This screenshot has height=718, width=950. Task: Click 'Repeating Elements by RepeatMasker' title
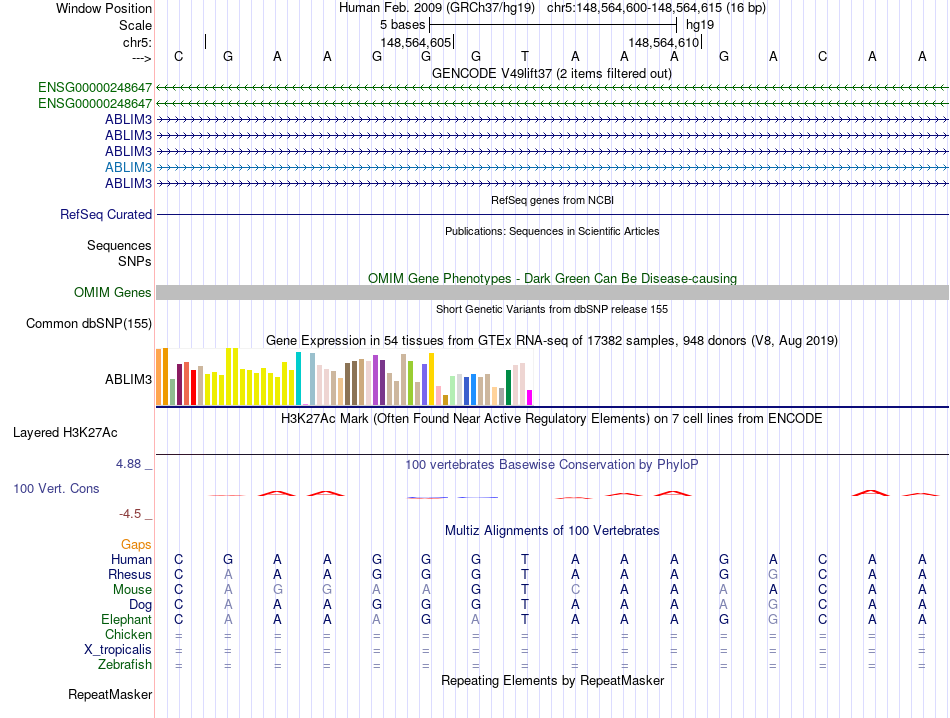(552, 680)
